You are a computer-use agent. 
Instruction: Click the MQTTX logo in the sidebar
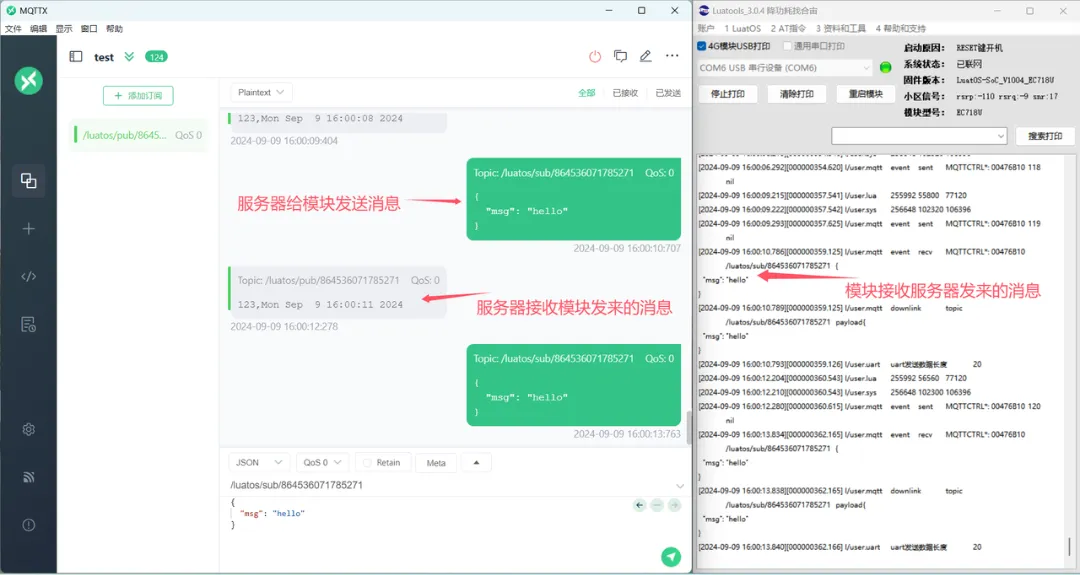29,81
